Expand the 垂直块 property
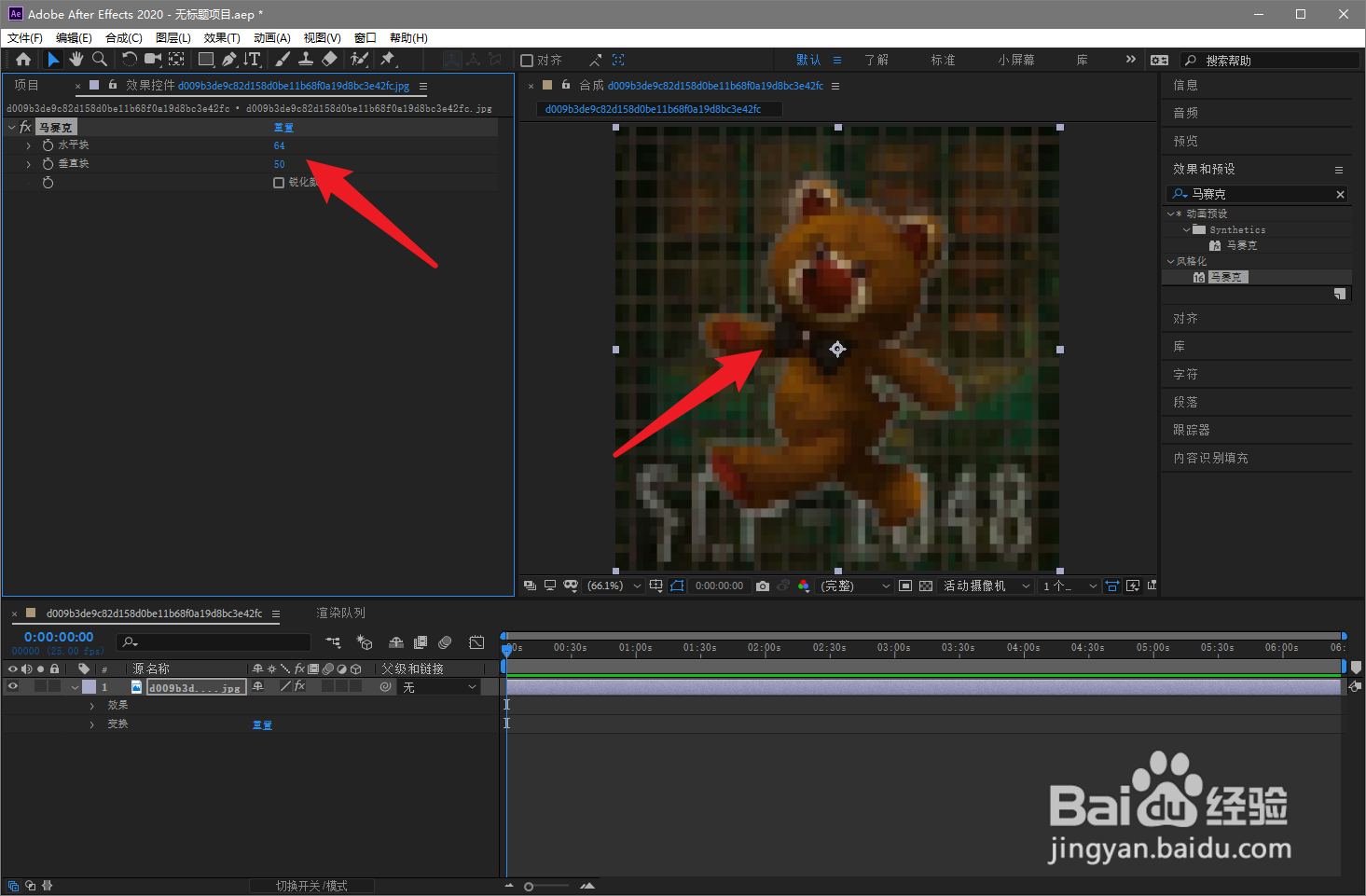 29,164
